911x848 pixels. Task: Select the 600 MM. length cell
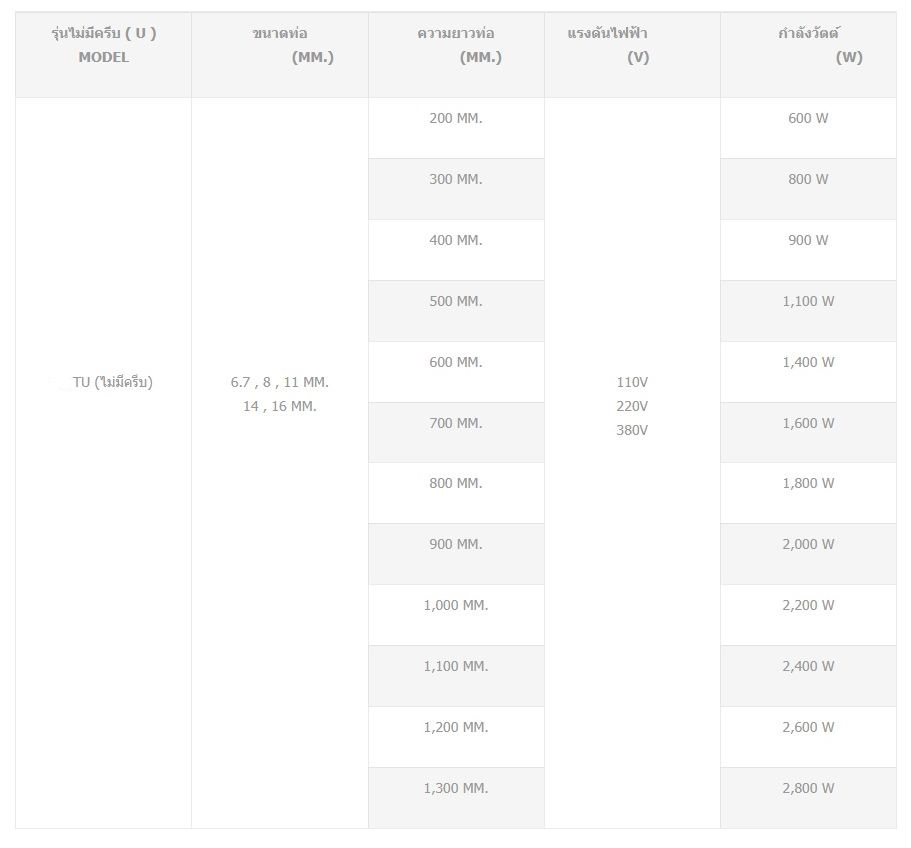(456, 372)
